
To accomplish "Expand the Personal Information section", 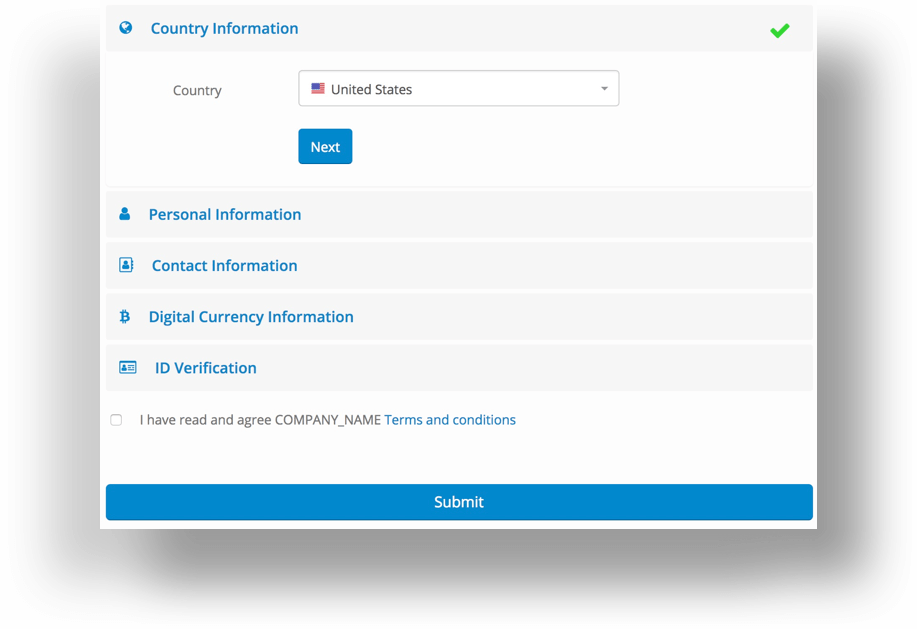I will pos(459,215).
